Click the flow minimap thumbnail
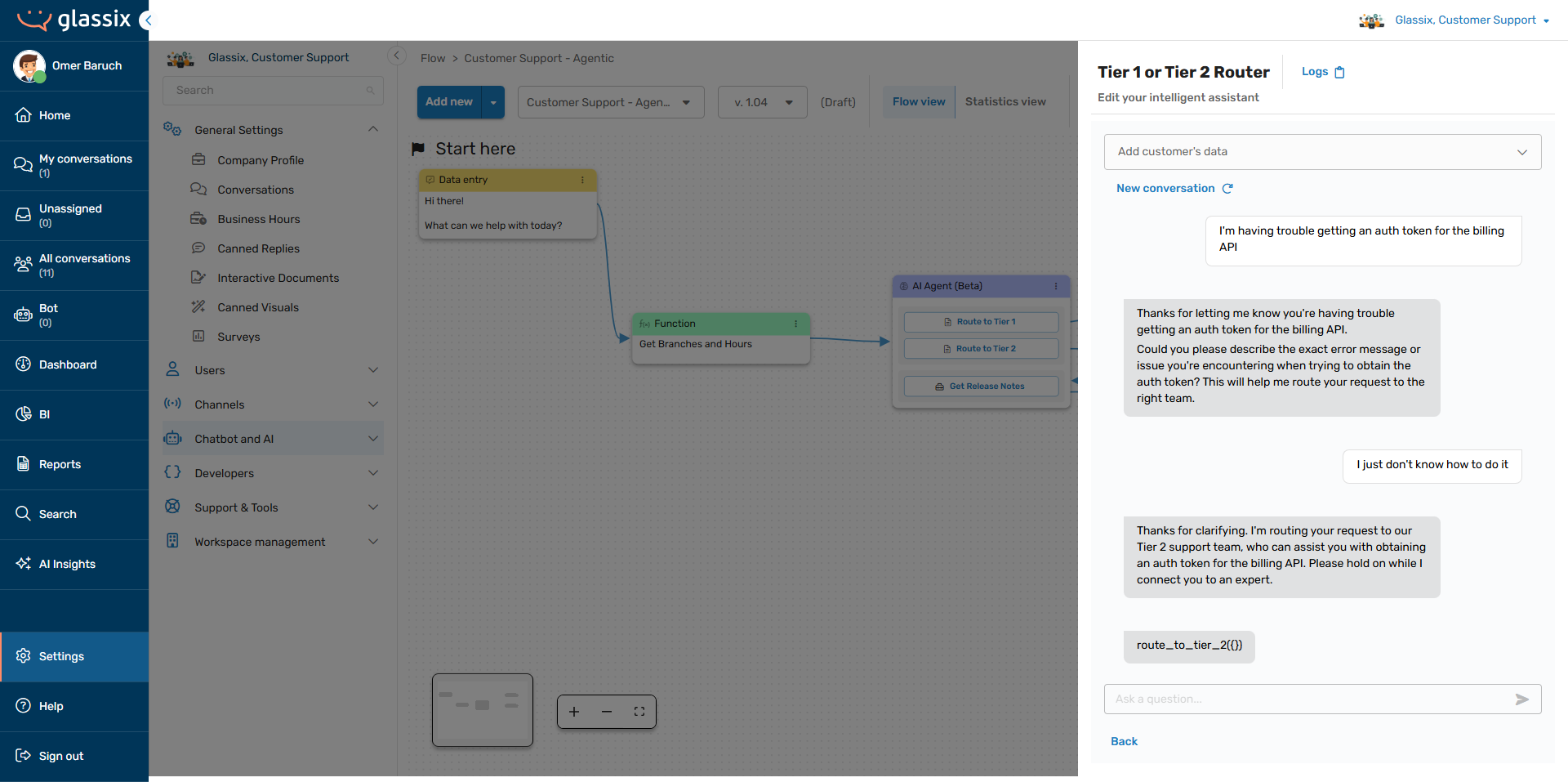This screenshot has width=1568, height=782. coord(483,710)
